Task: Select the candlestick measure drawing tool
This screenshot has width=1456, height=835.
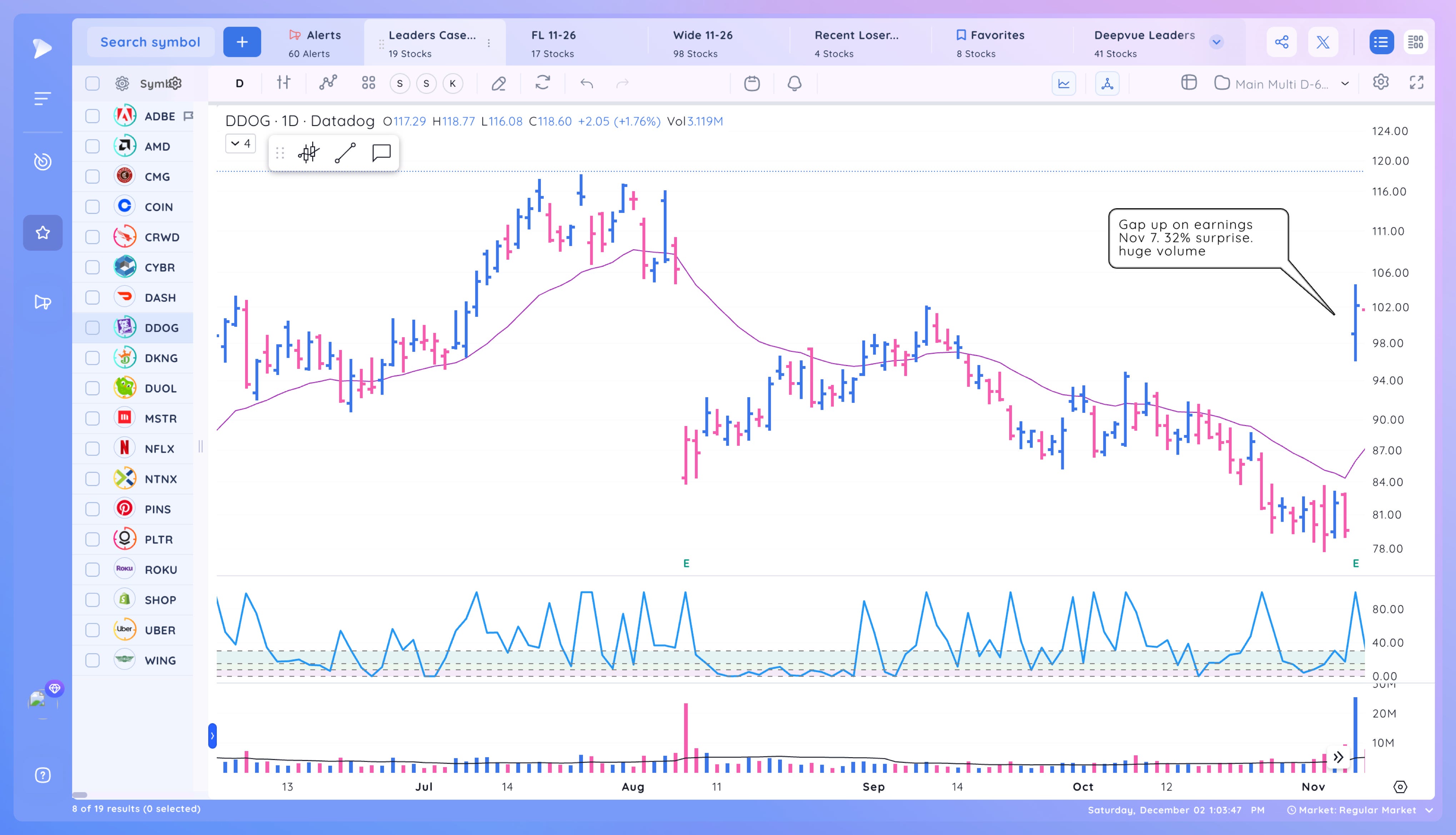Action: (309, 153)
